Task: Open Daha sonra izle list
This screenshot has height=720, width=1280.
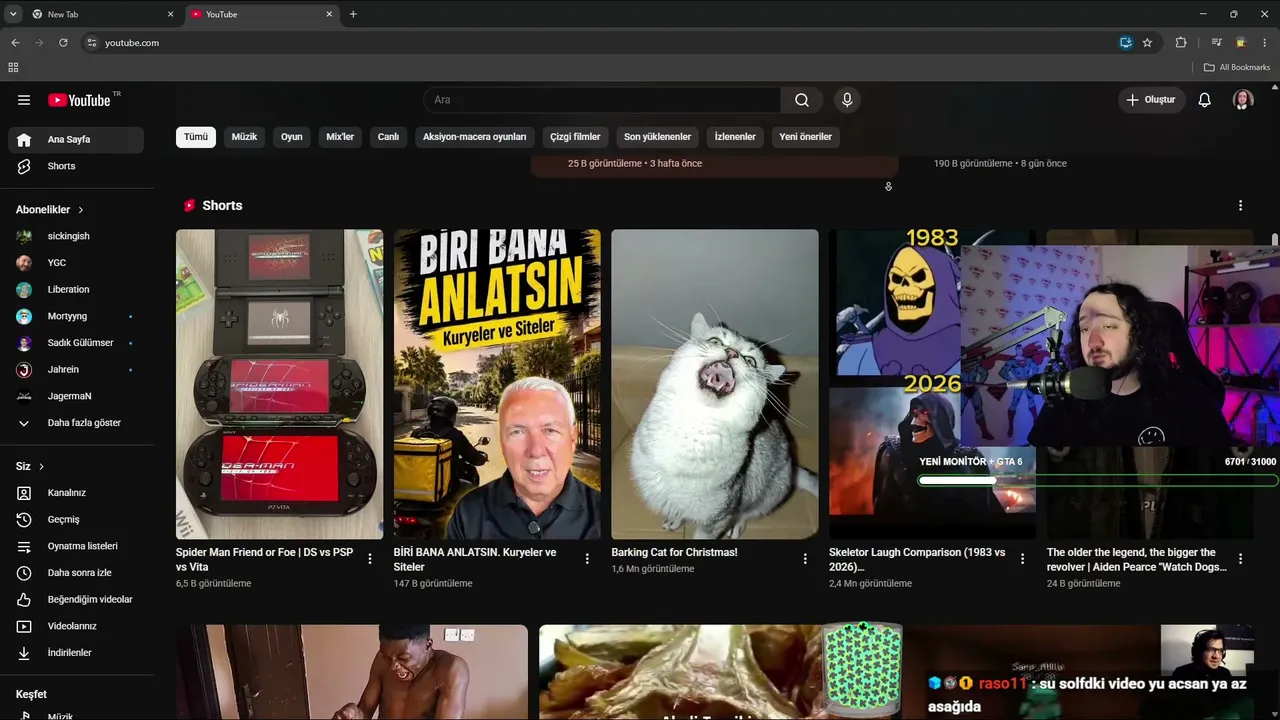Action: point(76,573)
